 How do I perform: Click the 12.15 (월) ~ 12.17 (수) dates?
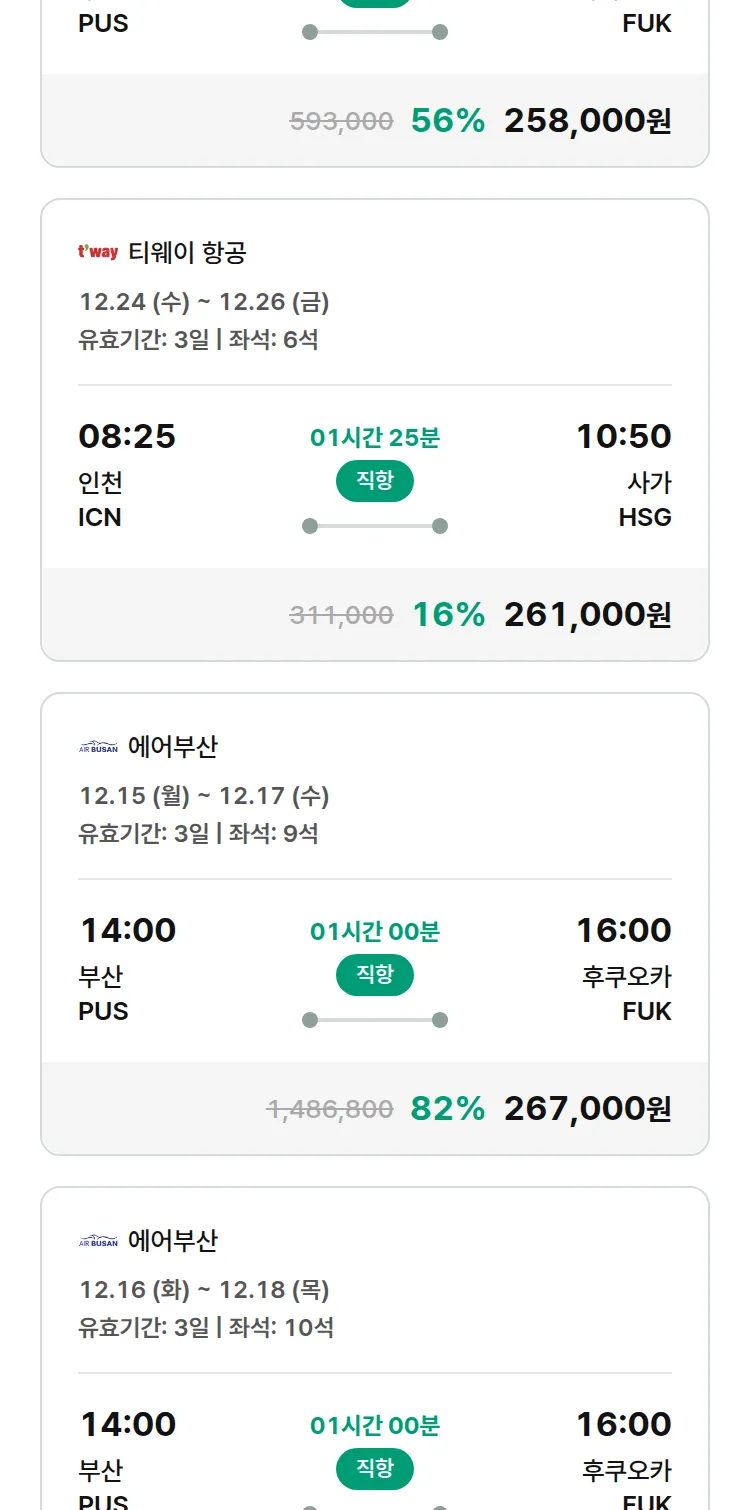[204, 795]
